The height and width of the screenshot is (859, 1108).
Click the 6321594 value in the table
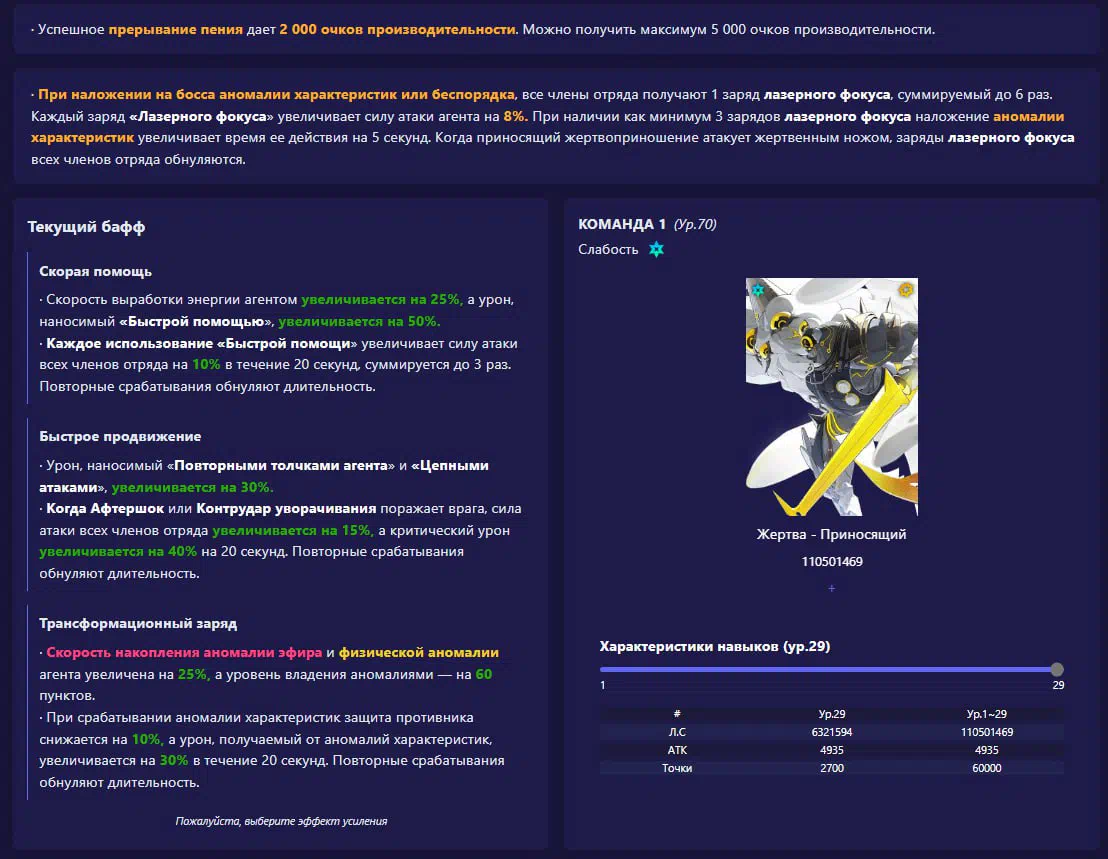[832, 732]
